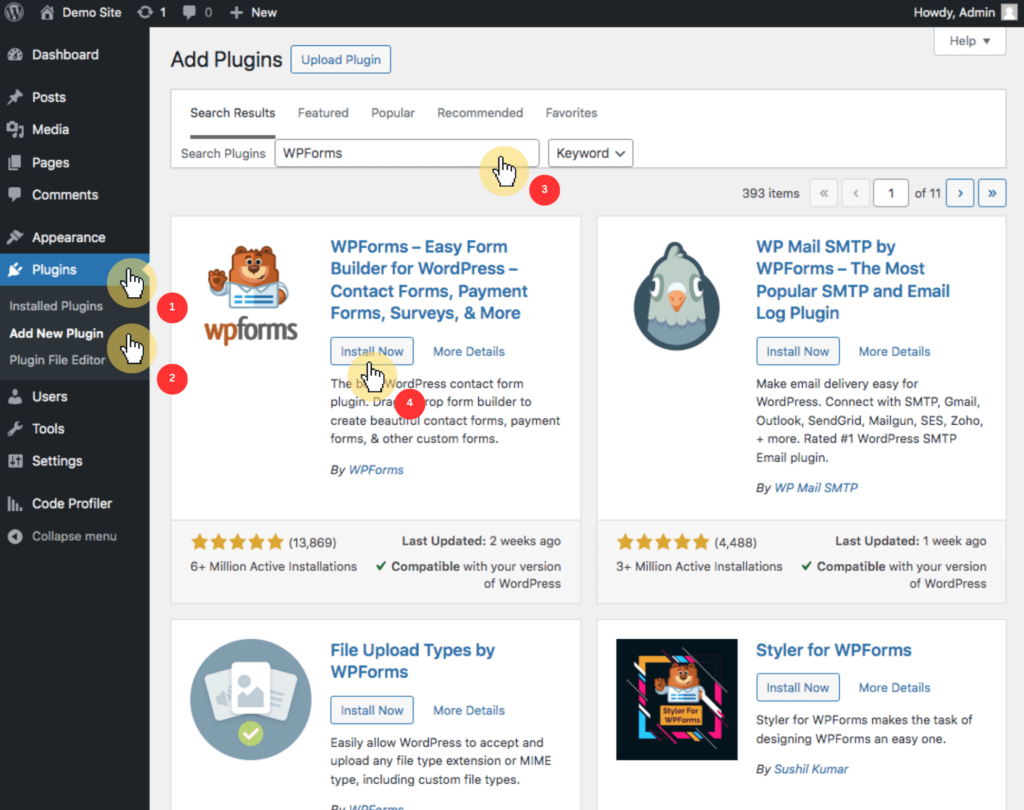Click the Code Profiler chart icon
Screen dimensions: 1024x810
[15, 504]
